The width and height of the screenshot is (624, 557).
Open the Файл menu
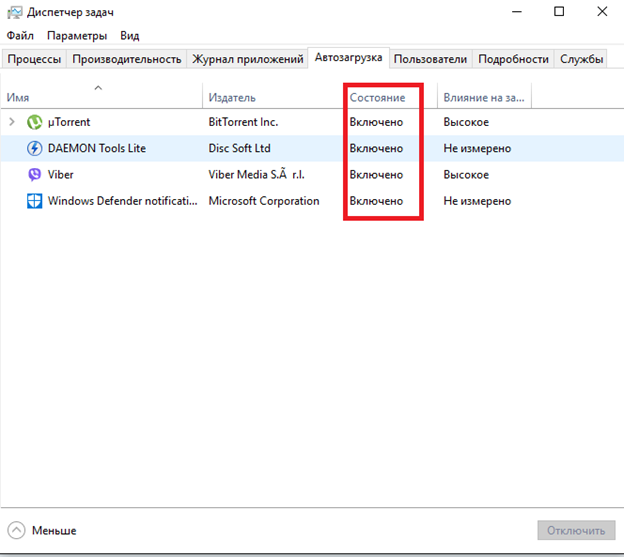tap(20, 36)
